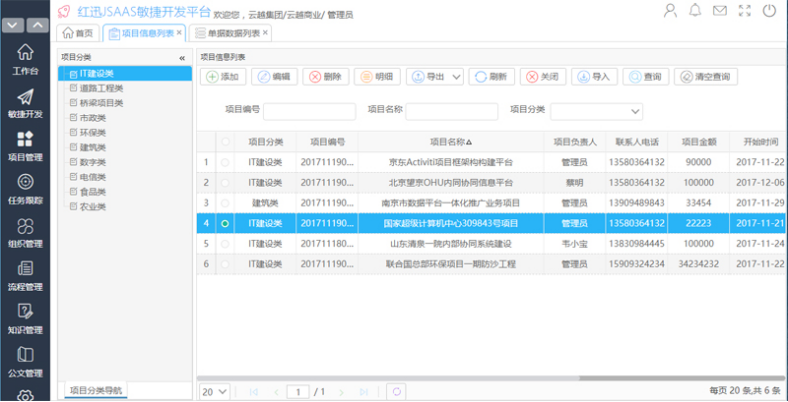Viewport: 788px width, 402px height.
Task: Open the mail envelope icon
Action: (x=720, y=11)
